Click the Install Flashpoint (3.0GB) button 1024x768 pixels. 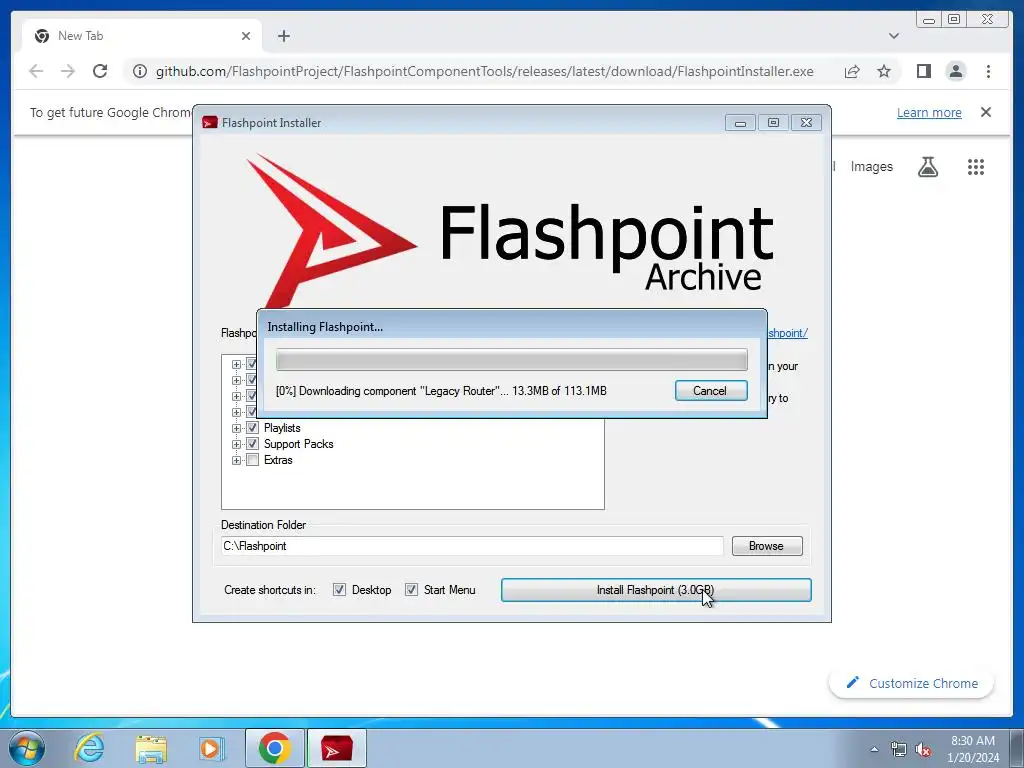[x=656, y=590]
